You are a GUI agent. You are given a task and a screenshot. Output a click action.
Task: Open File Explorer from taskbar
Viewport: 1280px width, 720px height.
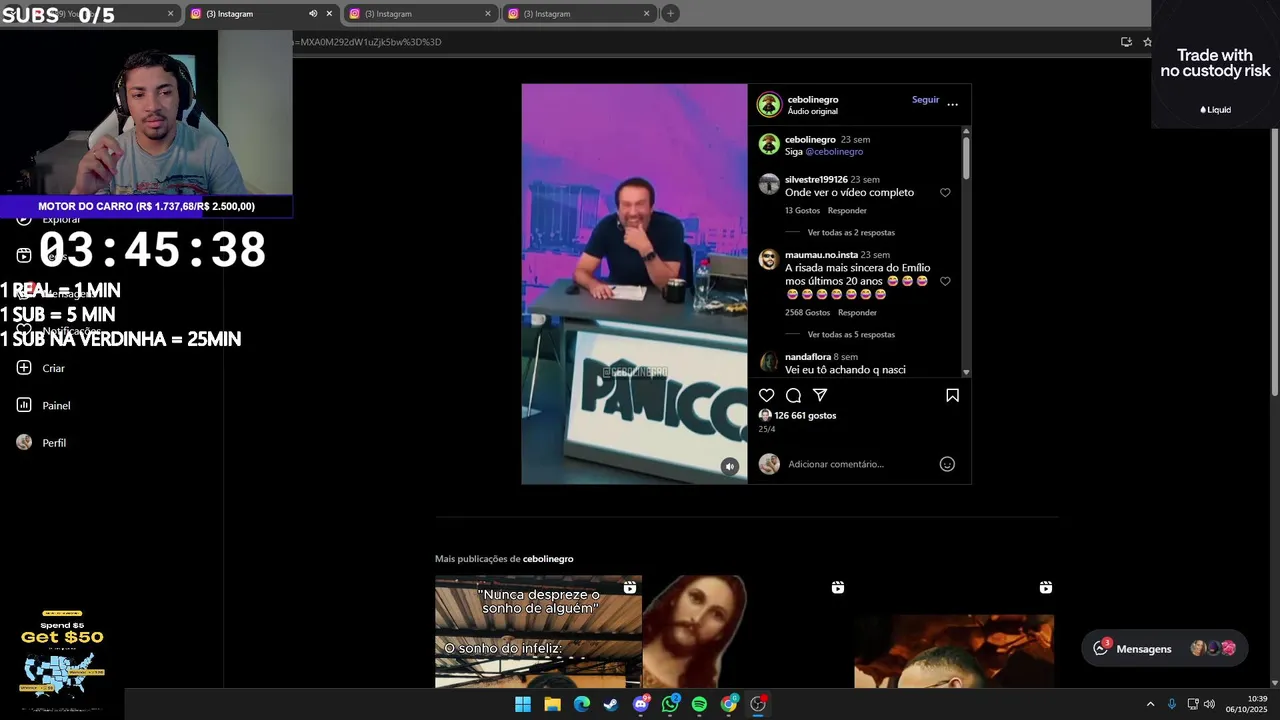click(x=552, y=704)
